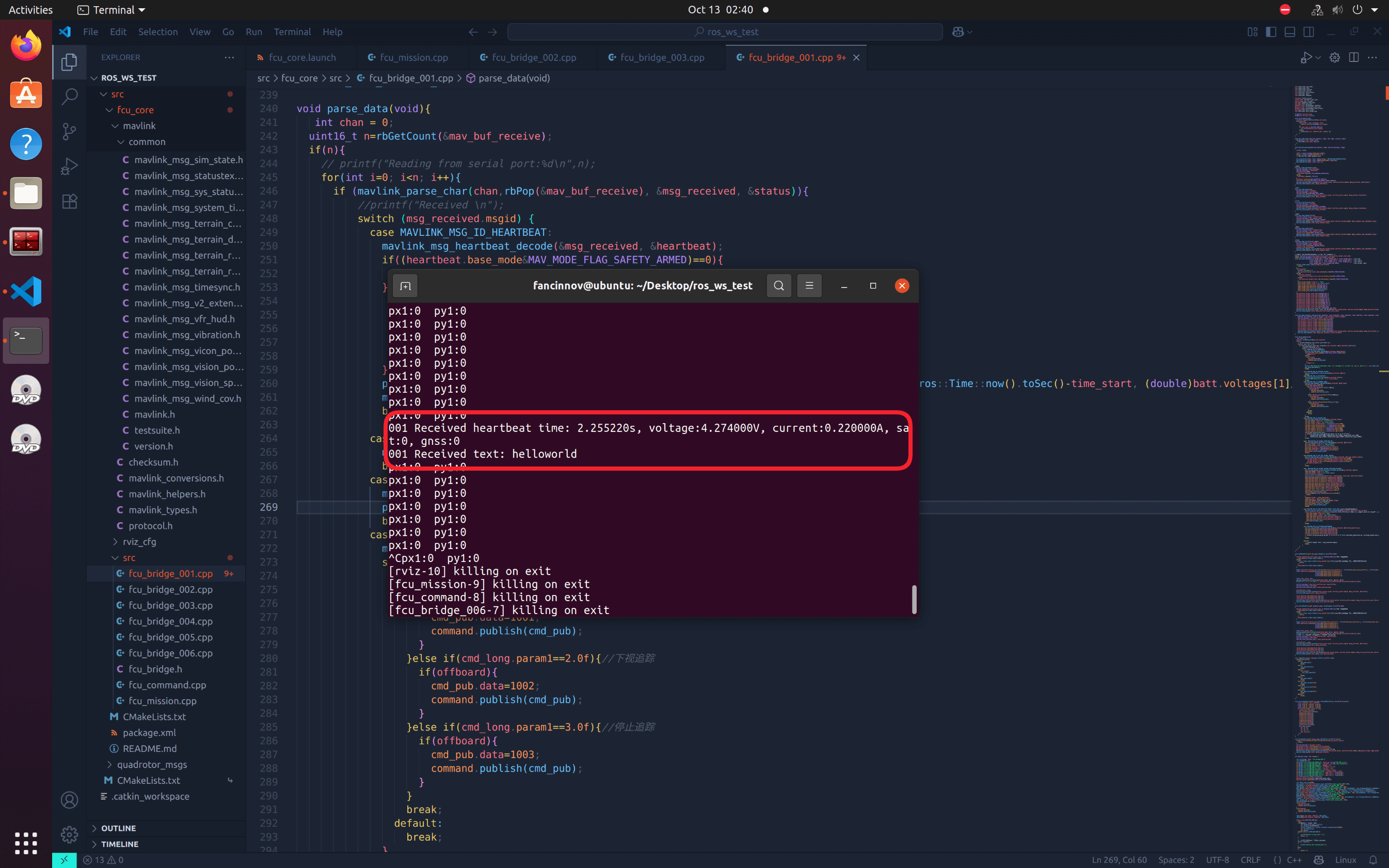This screenshot has width=1389, height=868.
Task: Expand the OUTLINE section
Action: point(118,828)
